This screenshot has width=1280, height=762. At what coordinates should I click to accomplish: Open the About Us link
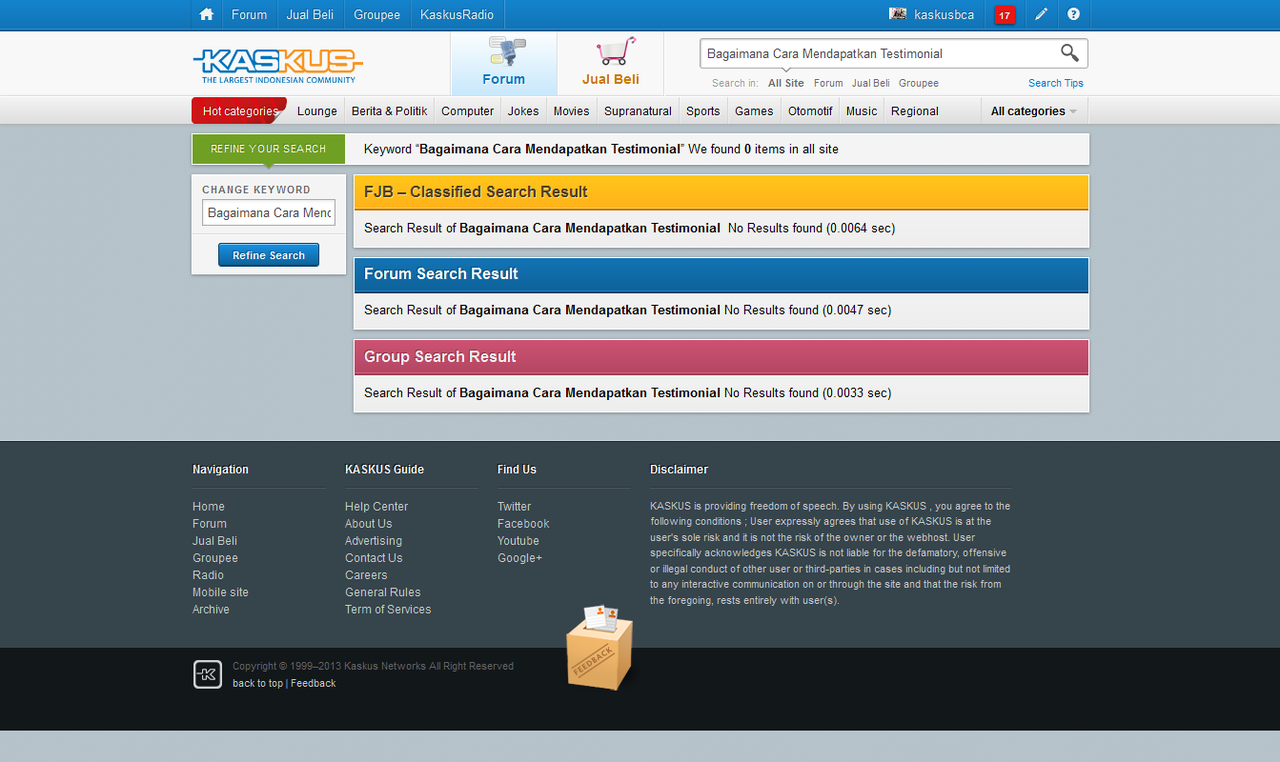pyautogui.click(x=369, y=524)
